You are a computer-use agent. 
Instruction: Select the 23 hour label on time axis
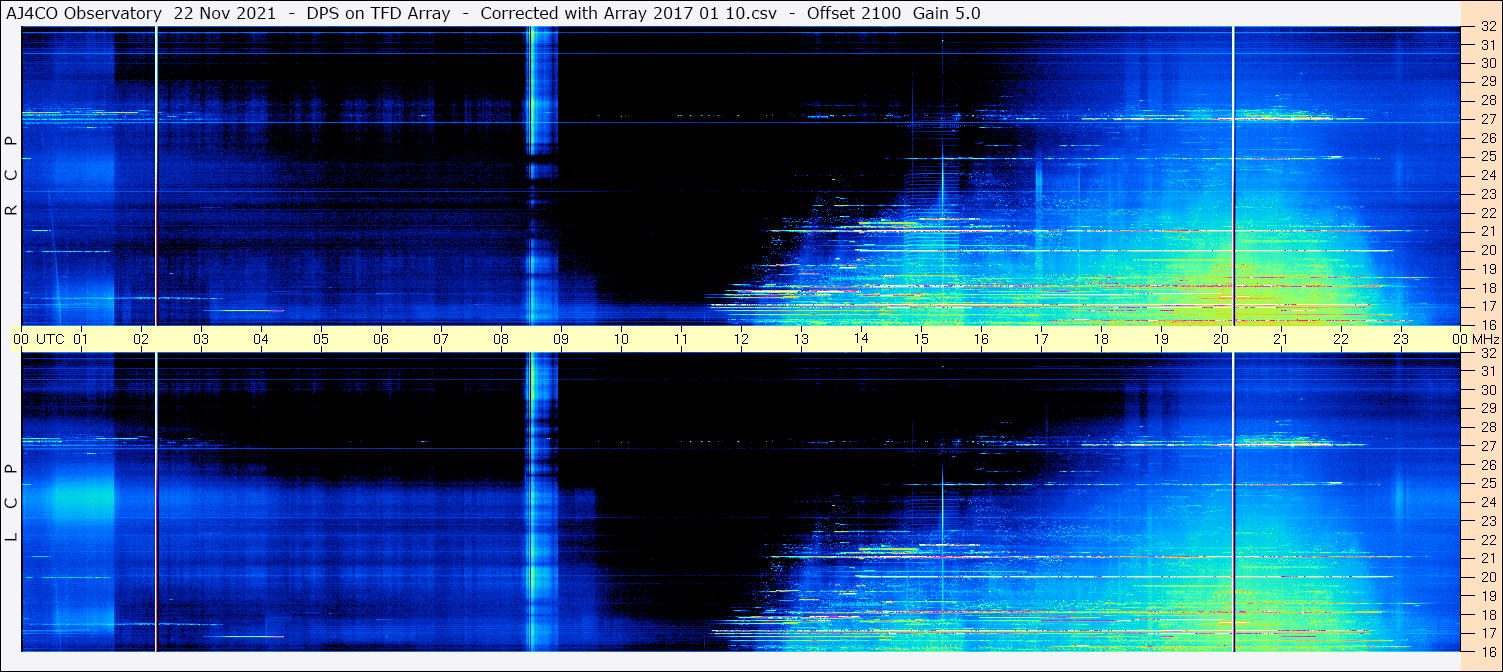[1401, 339]
